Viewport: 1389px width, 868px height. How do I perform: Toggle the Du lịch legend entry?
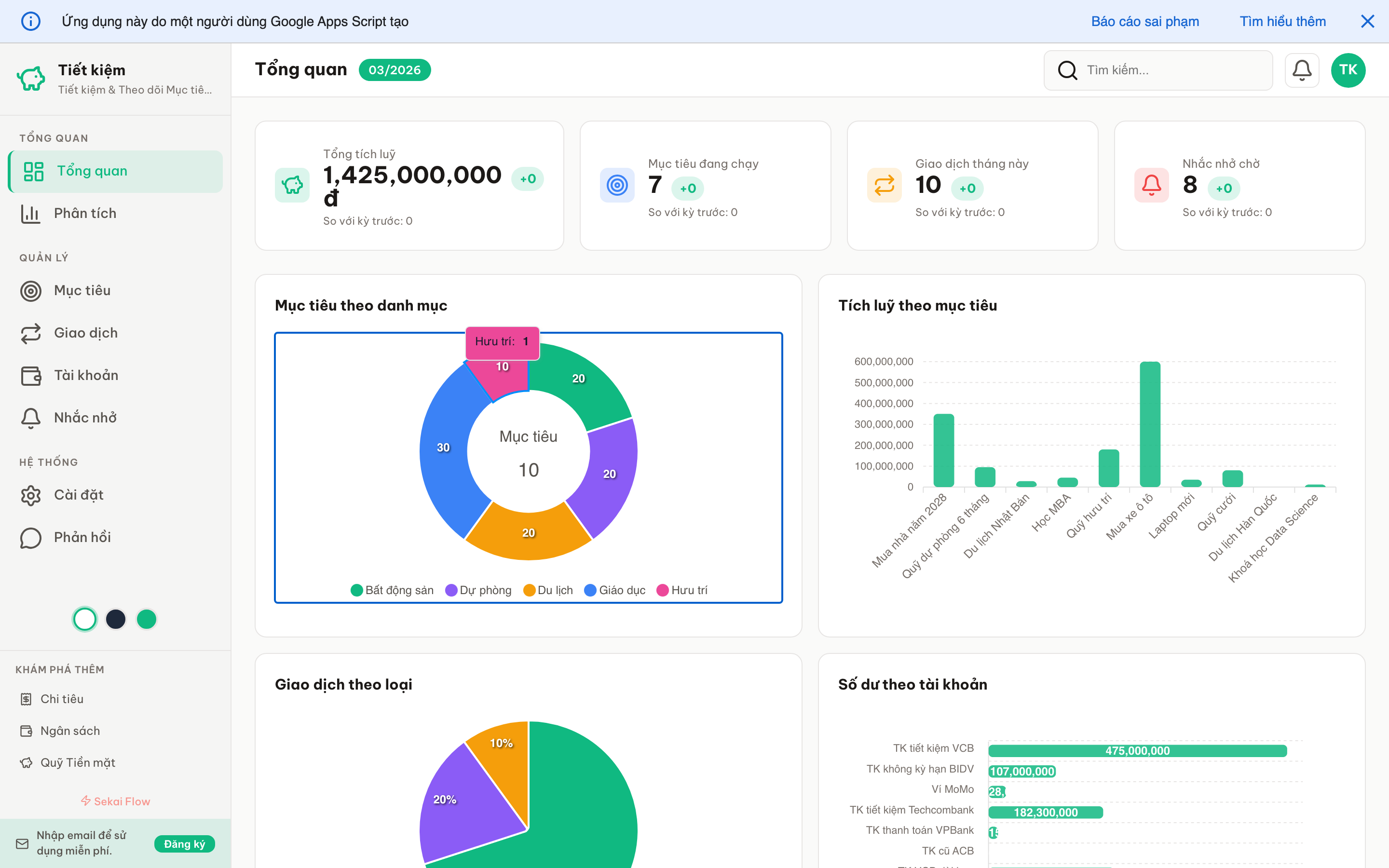click(548, 590)
